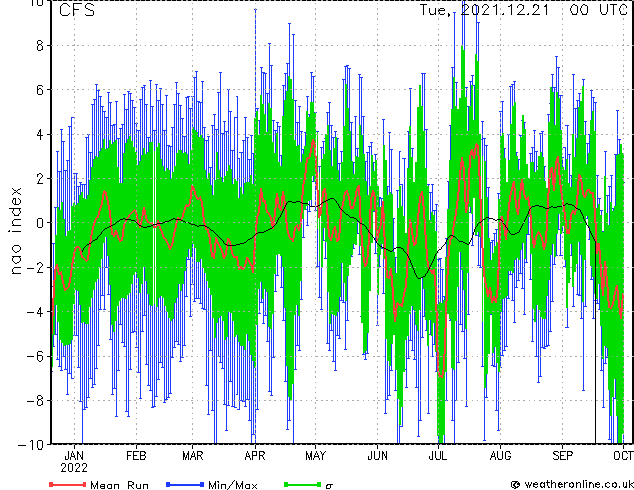Select the MAR x-axis label
This screenshot has height=490, width=634.
point(192,456)
